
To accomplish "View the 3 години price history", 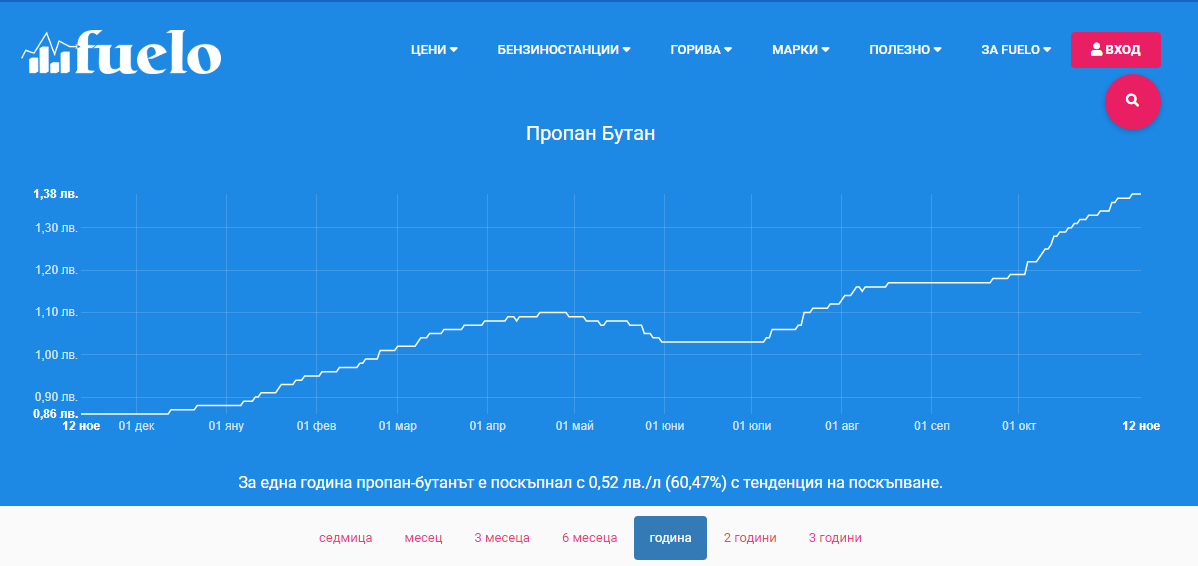I will 835,538.
